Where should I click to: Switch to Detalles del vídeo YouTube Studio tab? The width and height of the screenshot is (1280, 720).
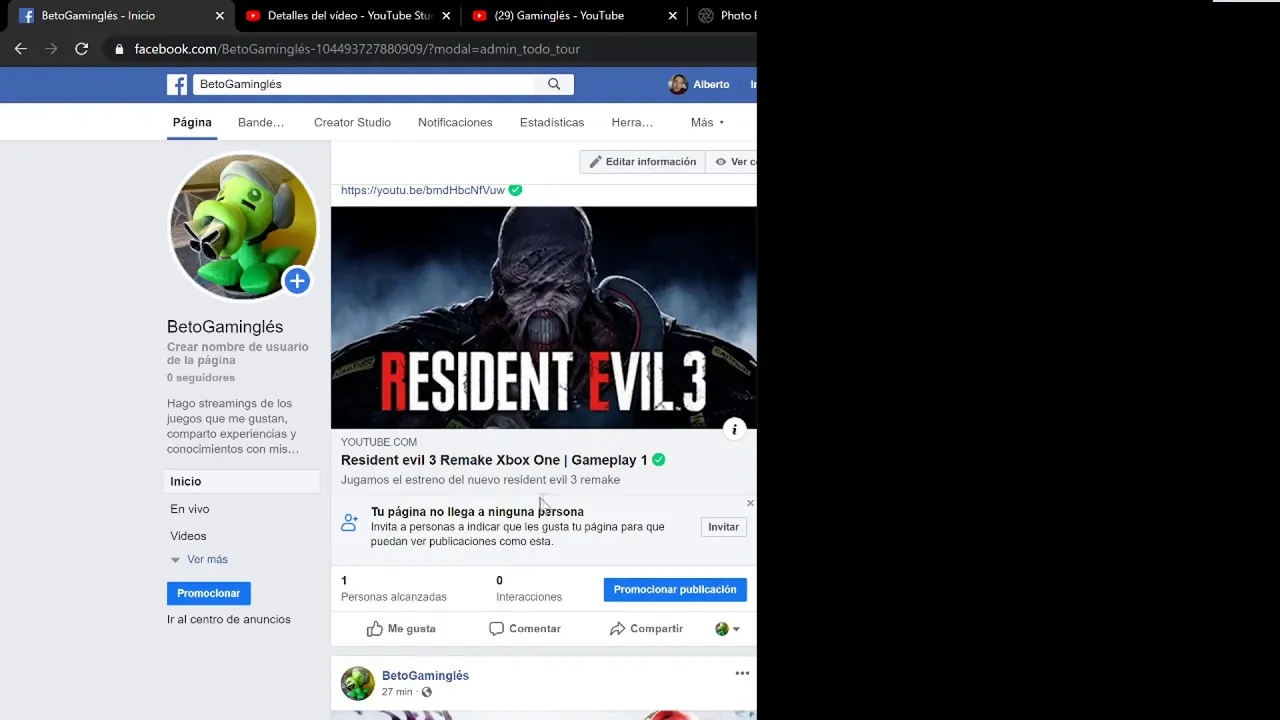pyautogui.click(x=348, y=16)
